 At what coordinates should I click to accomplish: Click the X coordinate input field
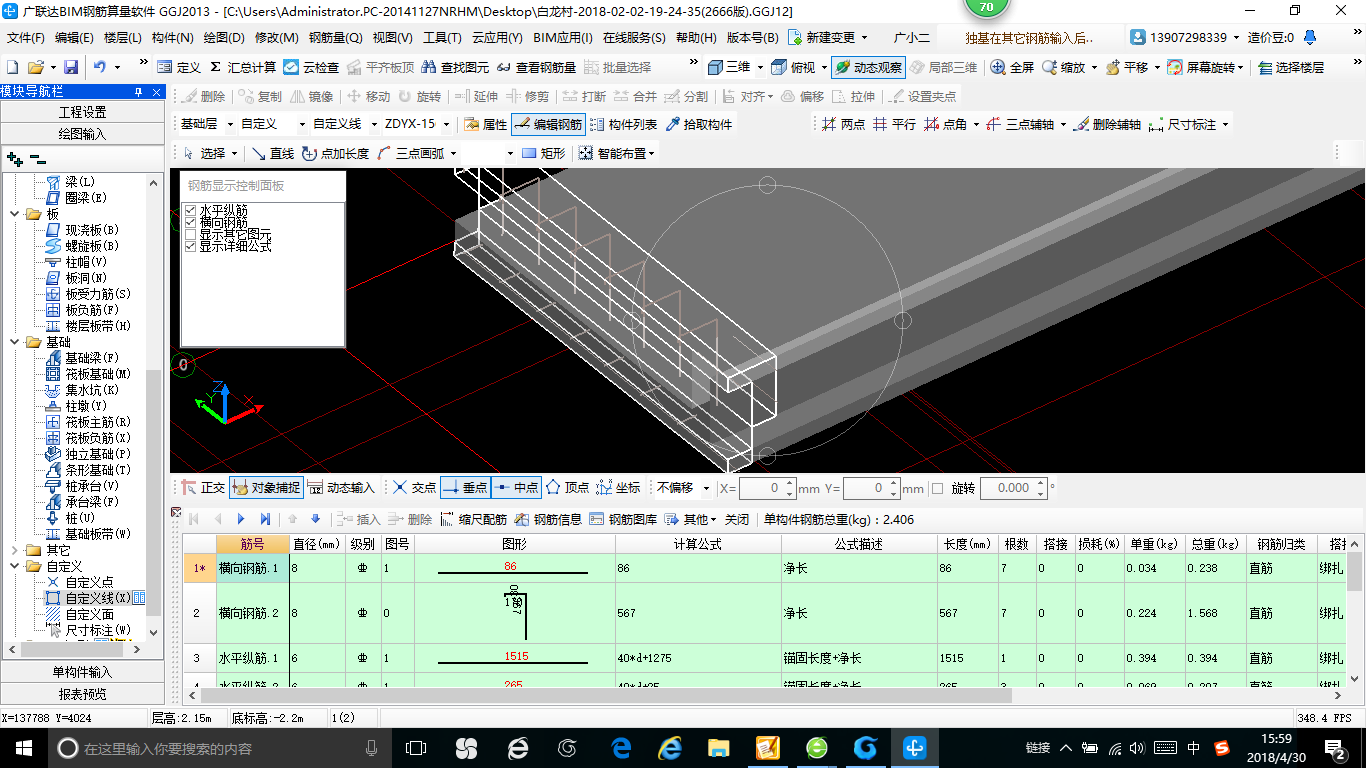[x=767, y=488]
